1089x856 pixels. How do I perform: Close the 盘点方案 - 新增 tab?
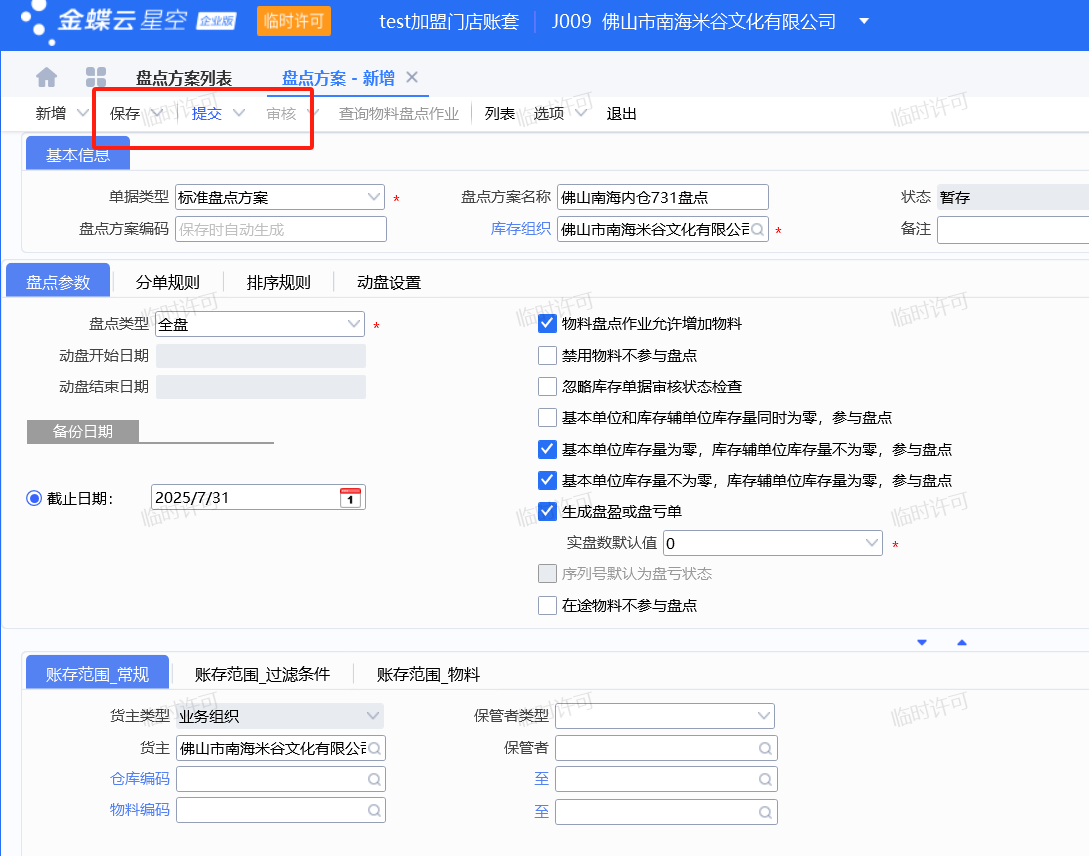(411, 77)
